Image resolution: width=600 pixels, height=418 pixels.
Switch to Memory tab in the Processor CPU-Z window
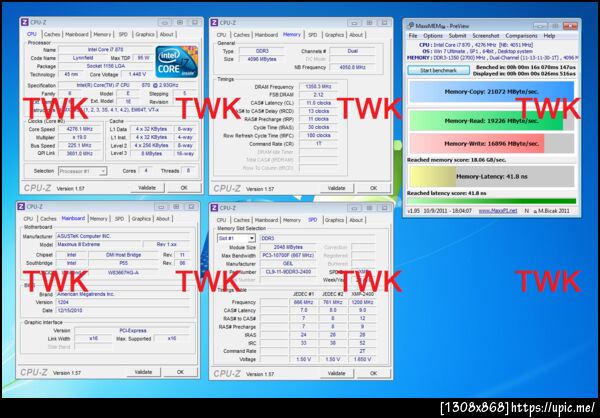pyautogui.click(x=102, y=34)
